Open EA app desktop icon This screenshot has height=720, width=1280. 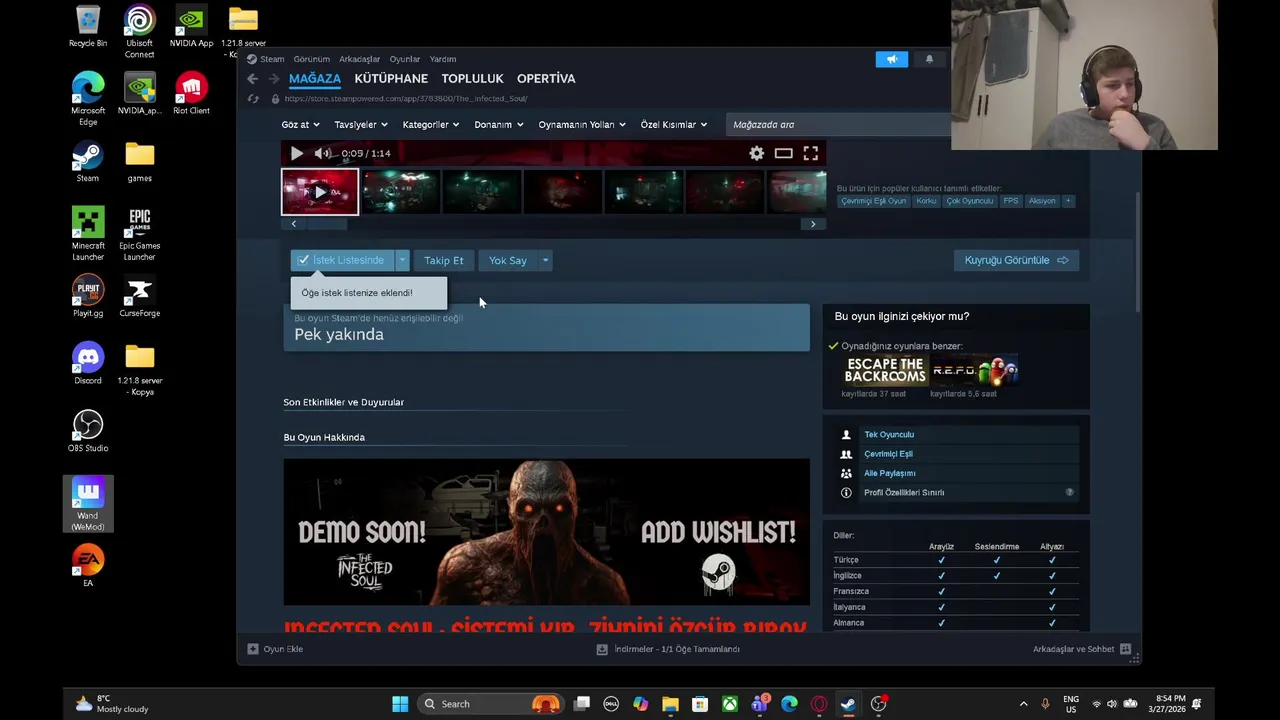(88, 565)
